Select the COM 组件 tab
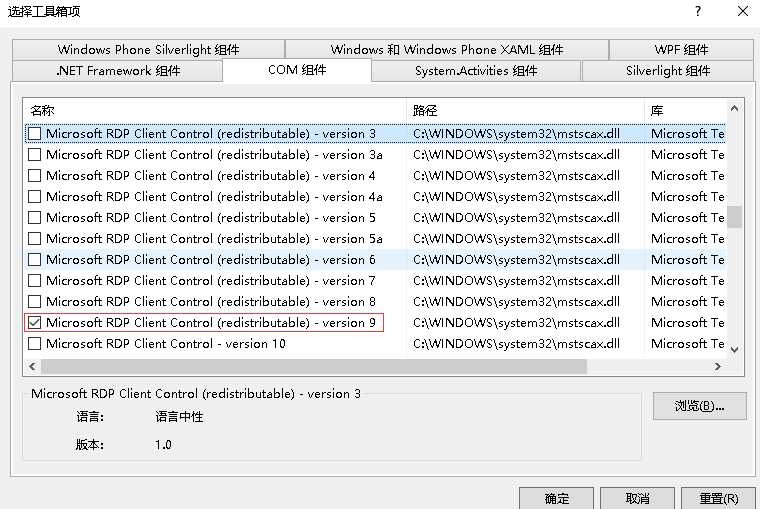Screen dimensions: 760x509 (x=297, y=70)
